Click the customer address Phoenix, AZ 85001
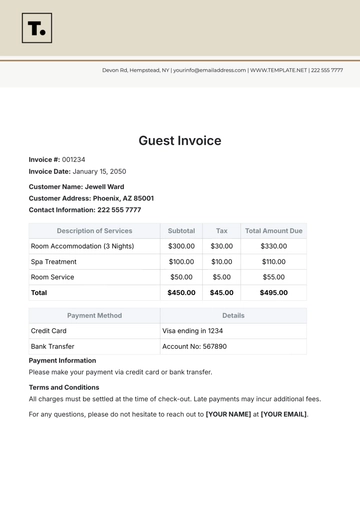The width and height of the screenshot is (360, 510). [123, 198]
